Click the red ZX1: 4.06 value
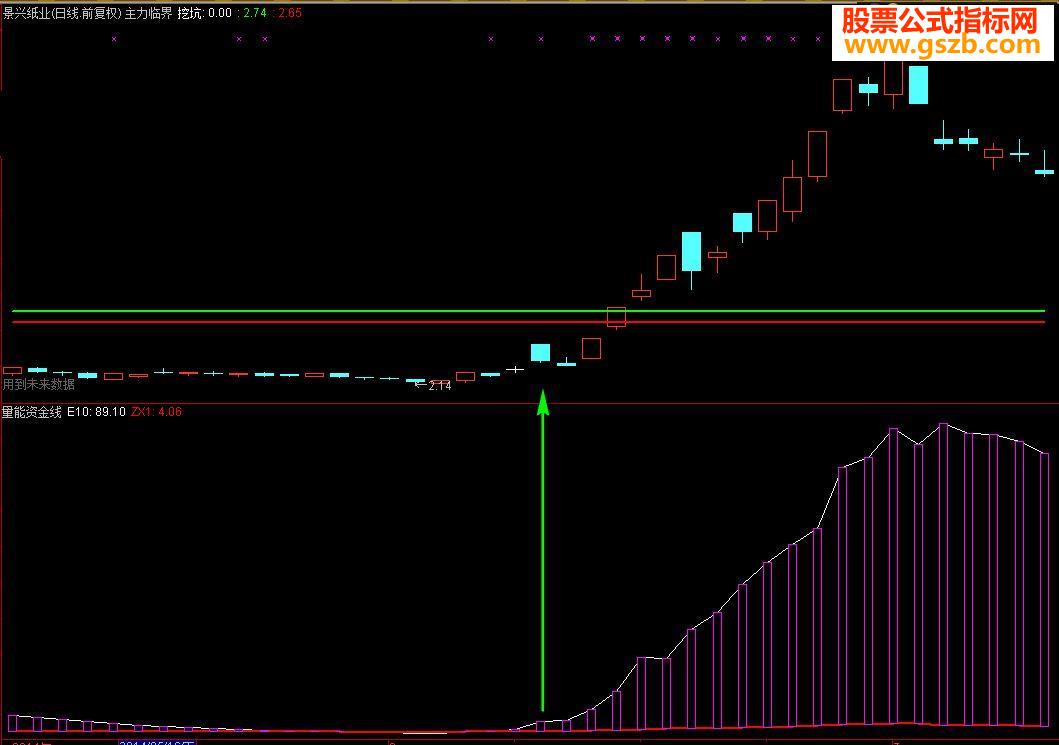 tap(156, 412)
